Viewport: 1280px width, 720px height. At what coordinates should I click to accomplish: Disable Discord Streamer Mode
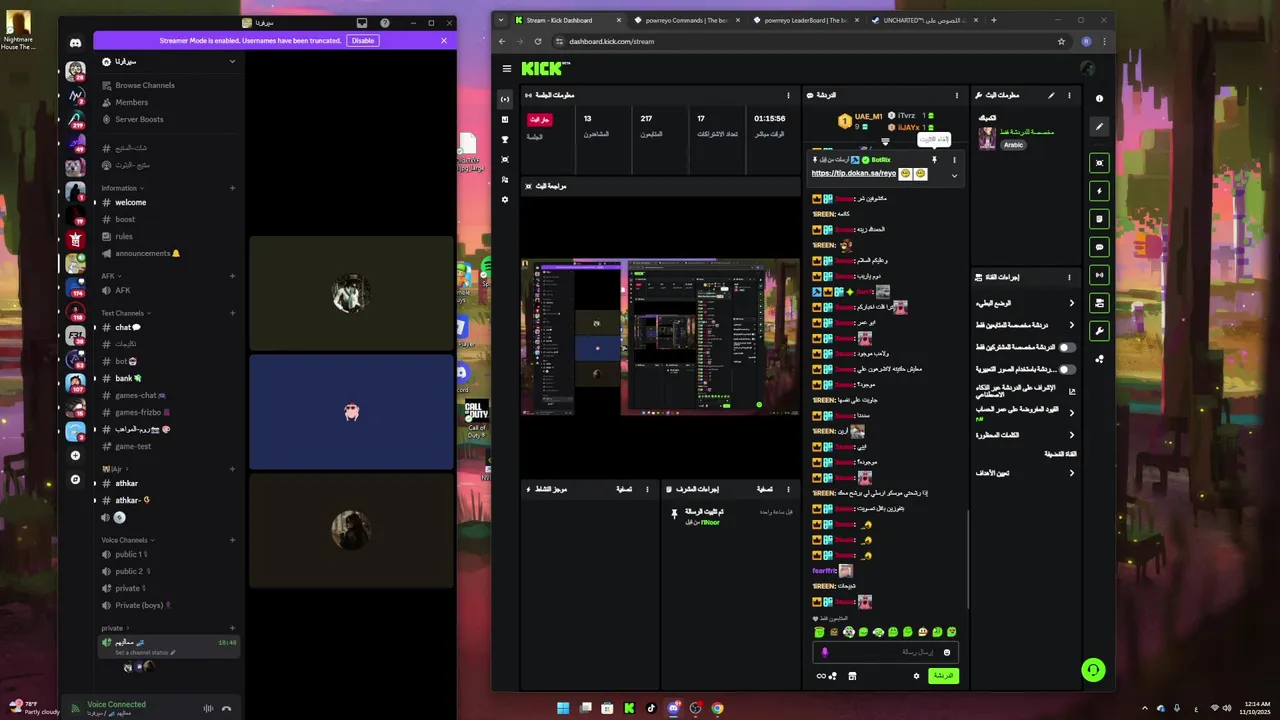click(362, 41)
